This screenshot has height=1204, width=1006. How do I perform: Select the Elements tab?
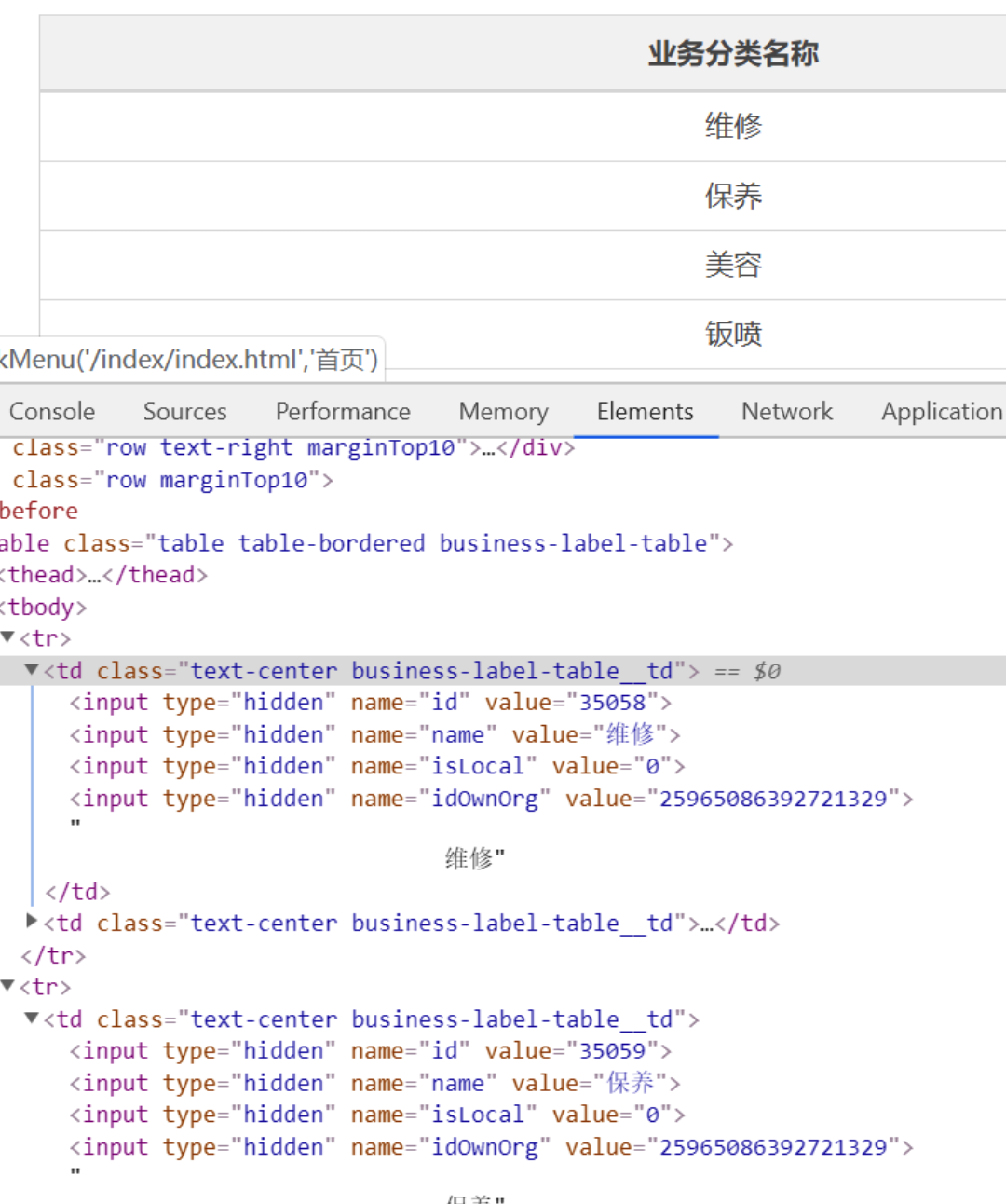646,411
